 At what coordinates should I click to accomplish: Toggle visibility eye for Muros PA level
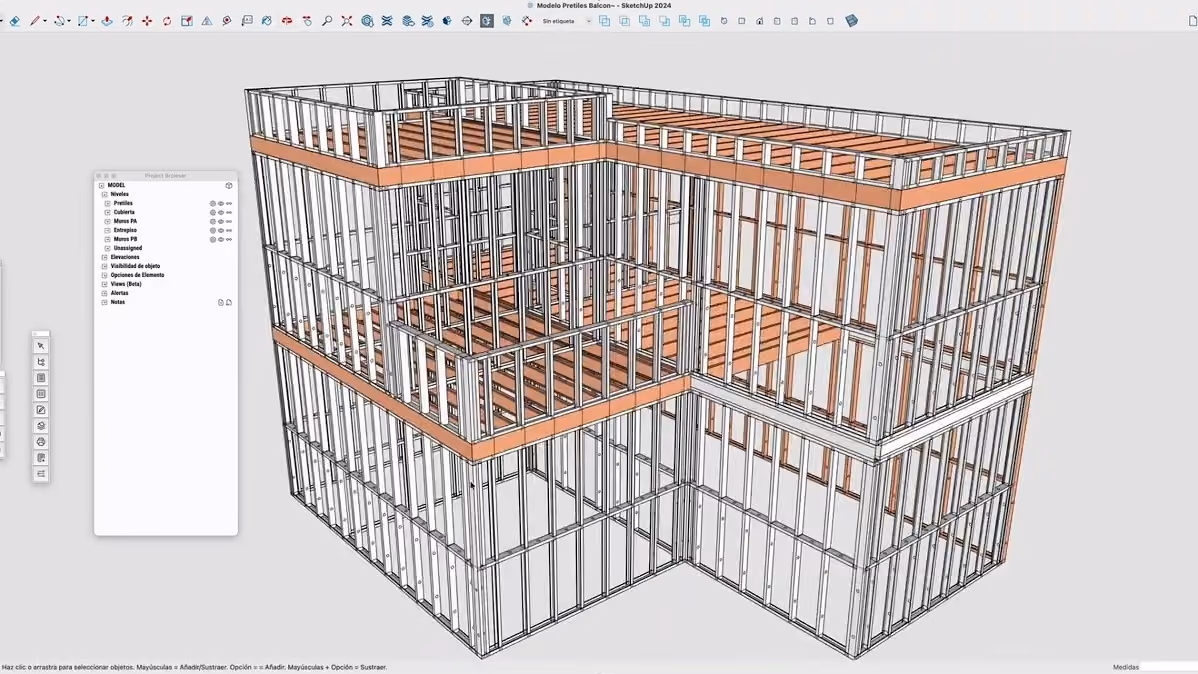(x=221, y=222)
